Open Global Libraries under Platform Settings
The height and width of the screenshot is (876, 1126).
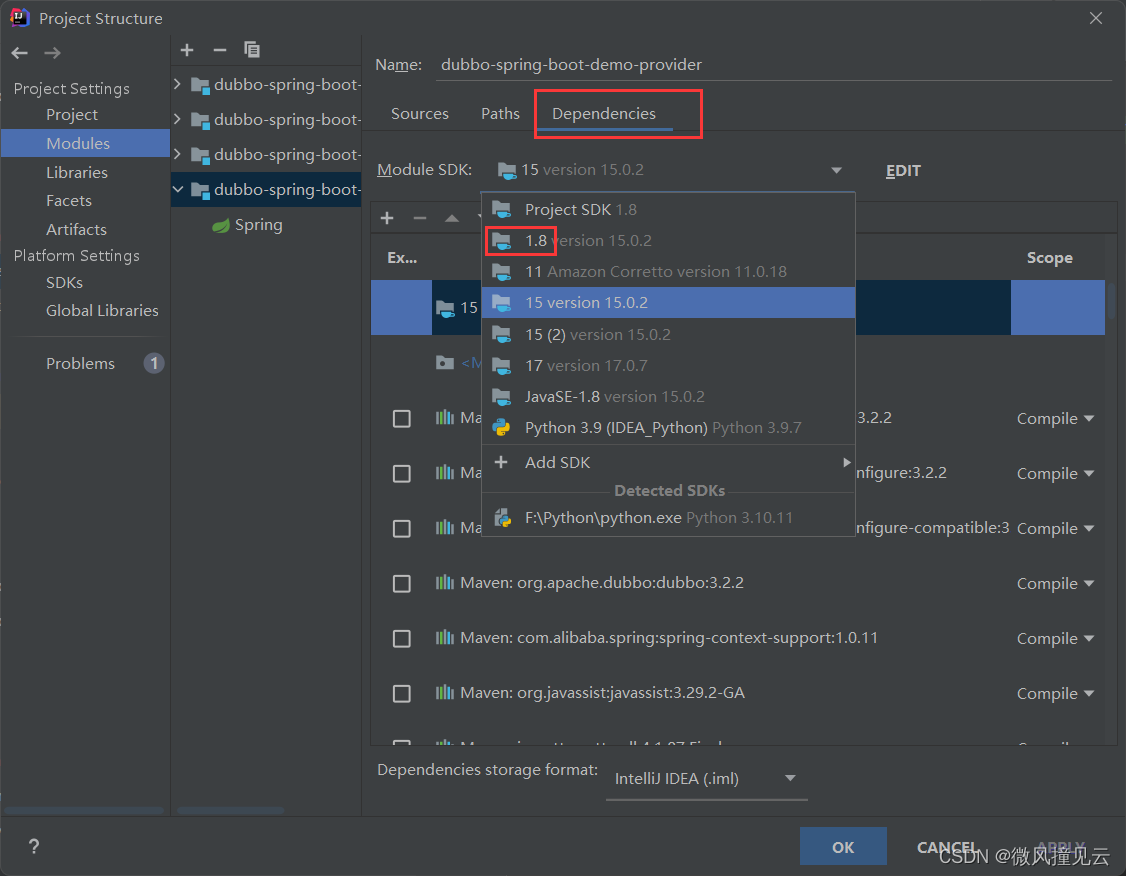[103, 311]
